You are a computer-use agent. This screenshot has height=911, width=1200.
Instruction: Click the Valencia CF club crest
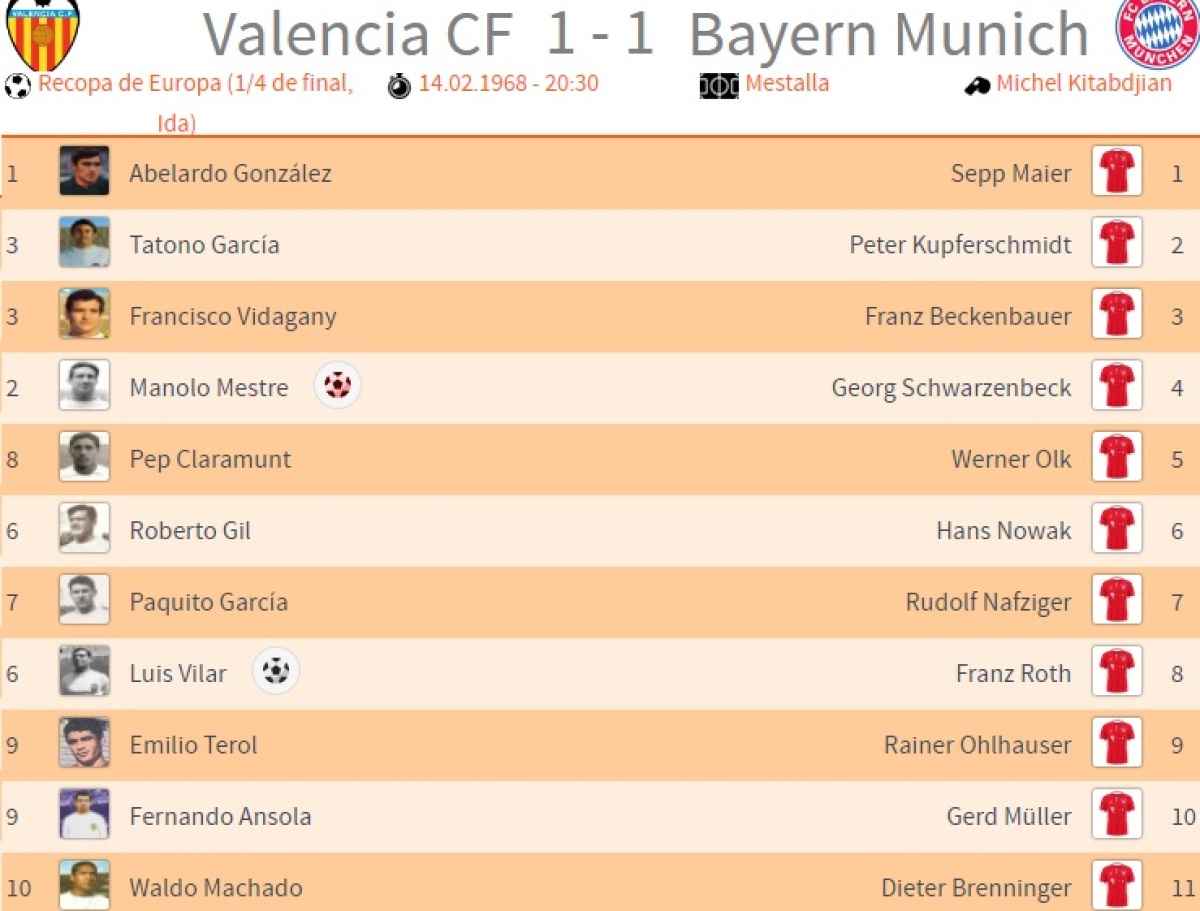(42, 33)
